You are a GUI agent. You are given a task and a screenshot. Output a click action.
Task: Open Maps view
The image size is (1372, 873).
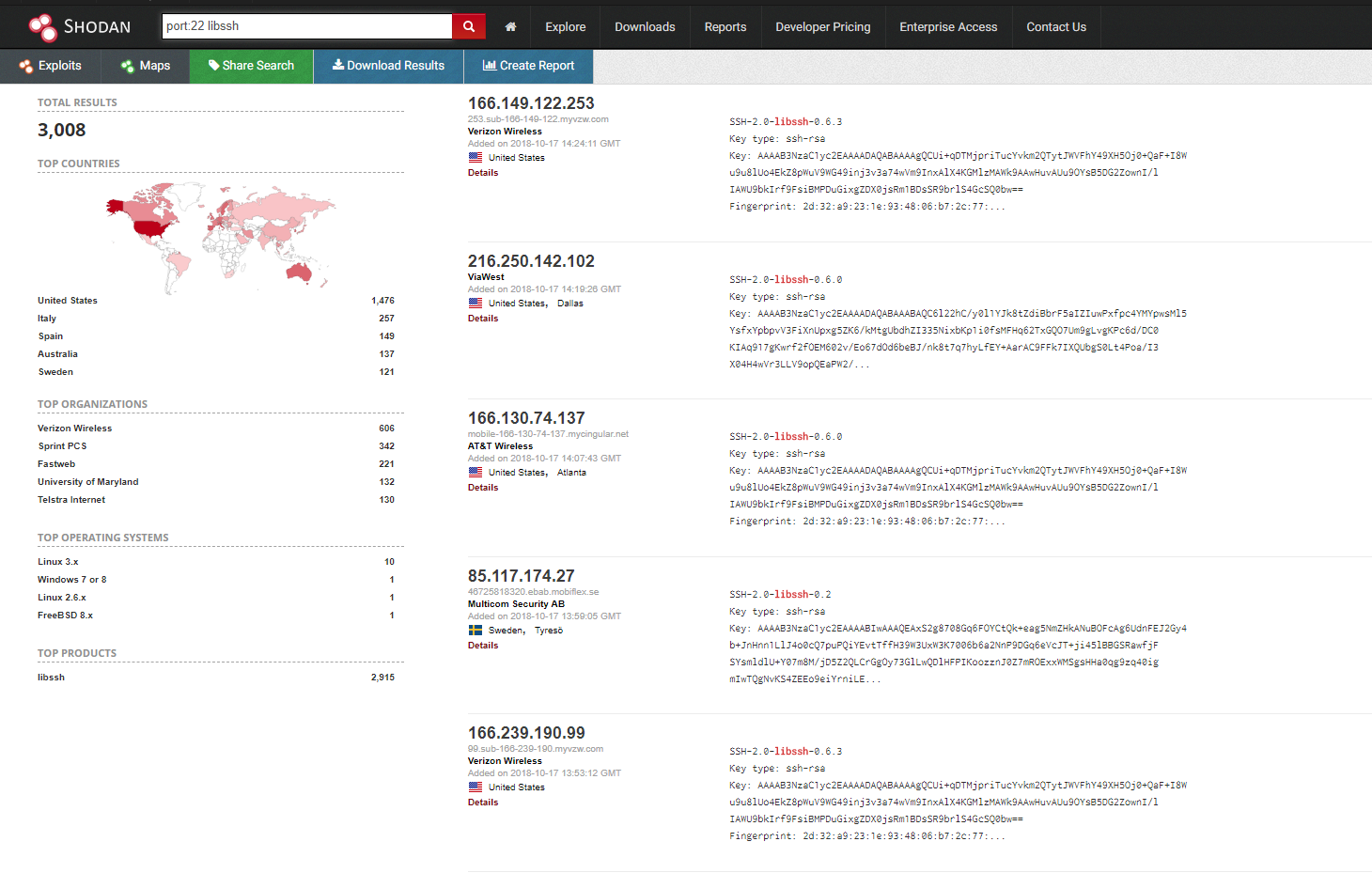(145, 66)
